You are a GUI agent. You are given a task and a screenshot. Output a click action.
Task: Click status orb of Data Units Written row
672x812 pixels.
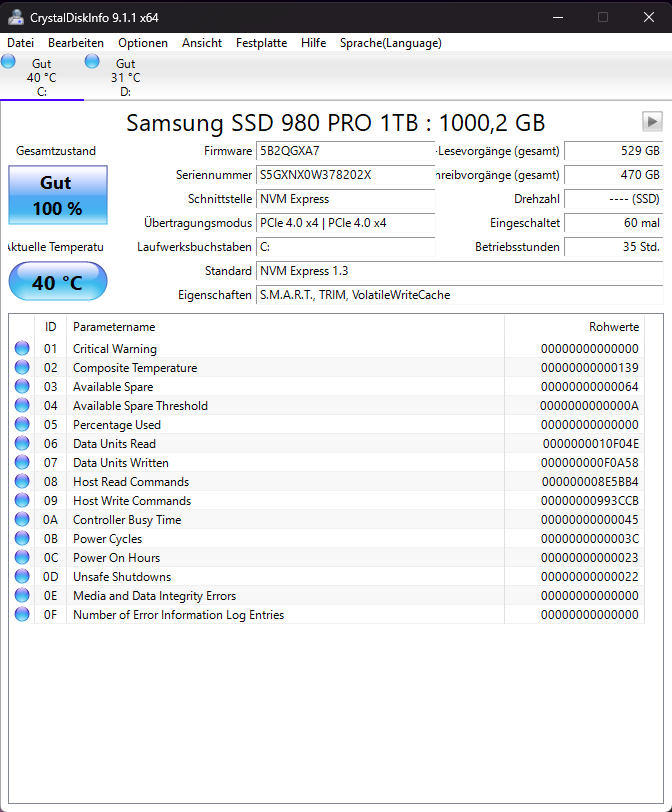22,462
